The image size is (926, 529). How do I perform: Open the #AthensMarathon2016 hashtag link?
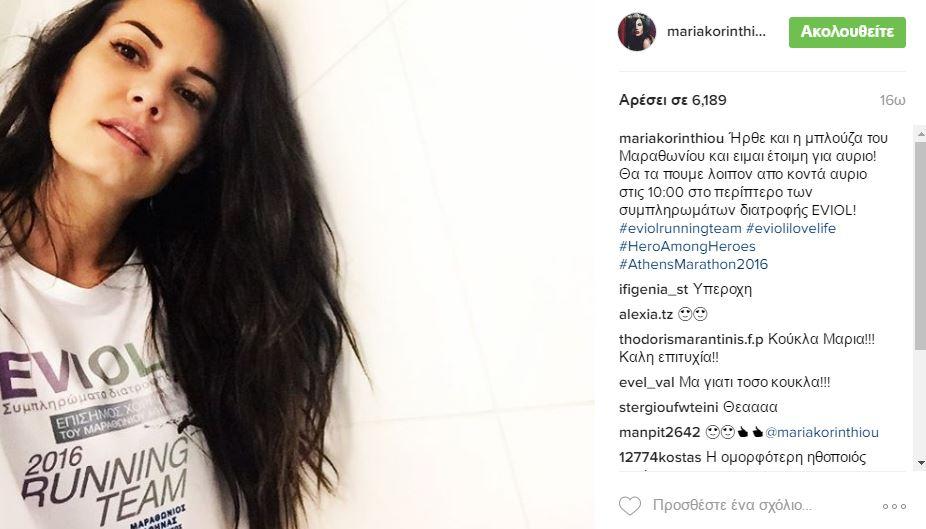(693, 264)
